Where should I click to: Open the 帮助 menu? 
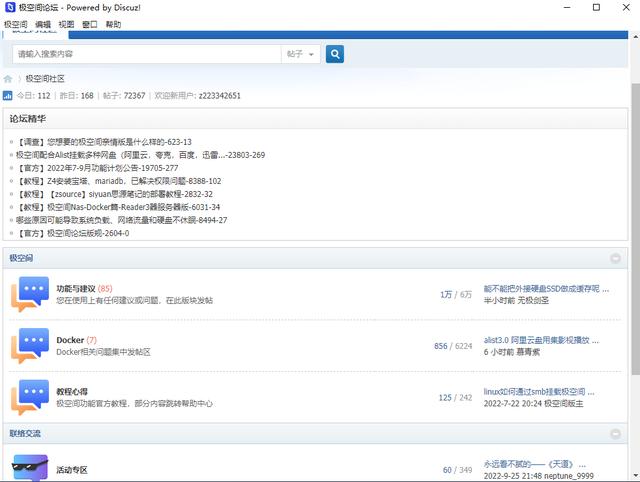click(x=113, y=24)
